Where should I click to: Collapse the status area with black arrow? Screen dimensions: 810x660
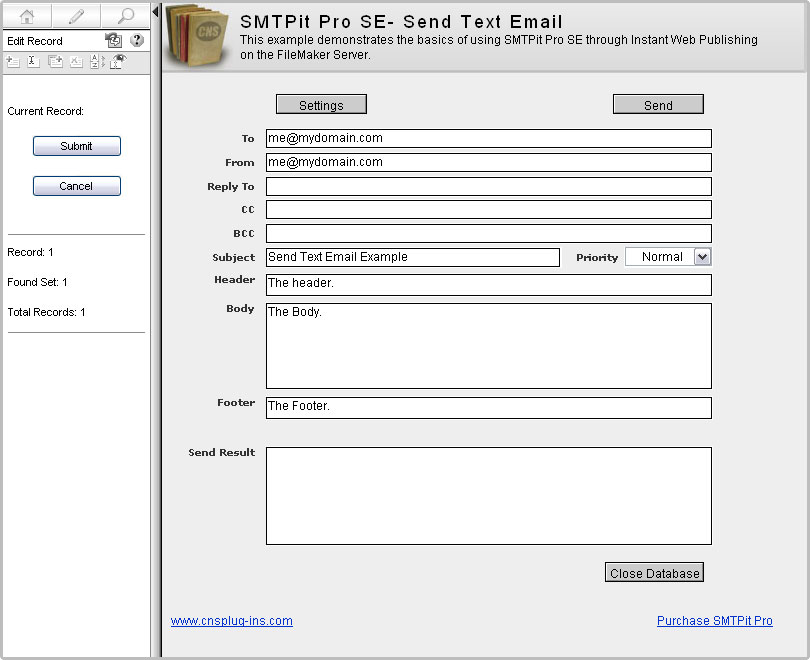[155, 12]
